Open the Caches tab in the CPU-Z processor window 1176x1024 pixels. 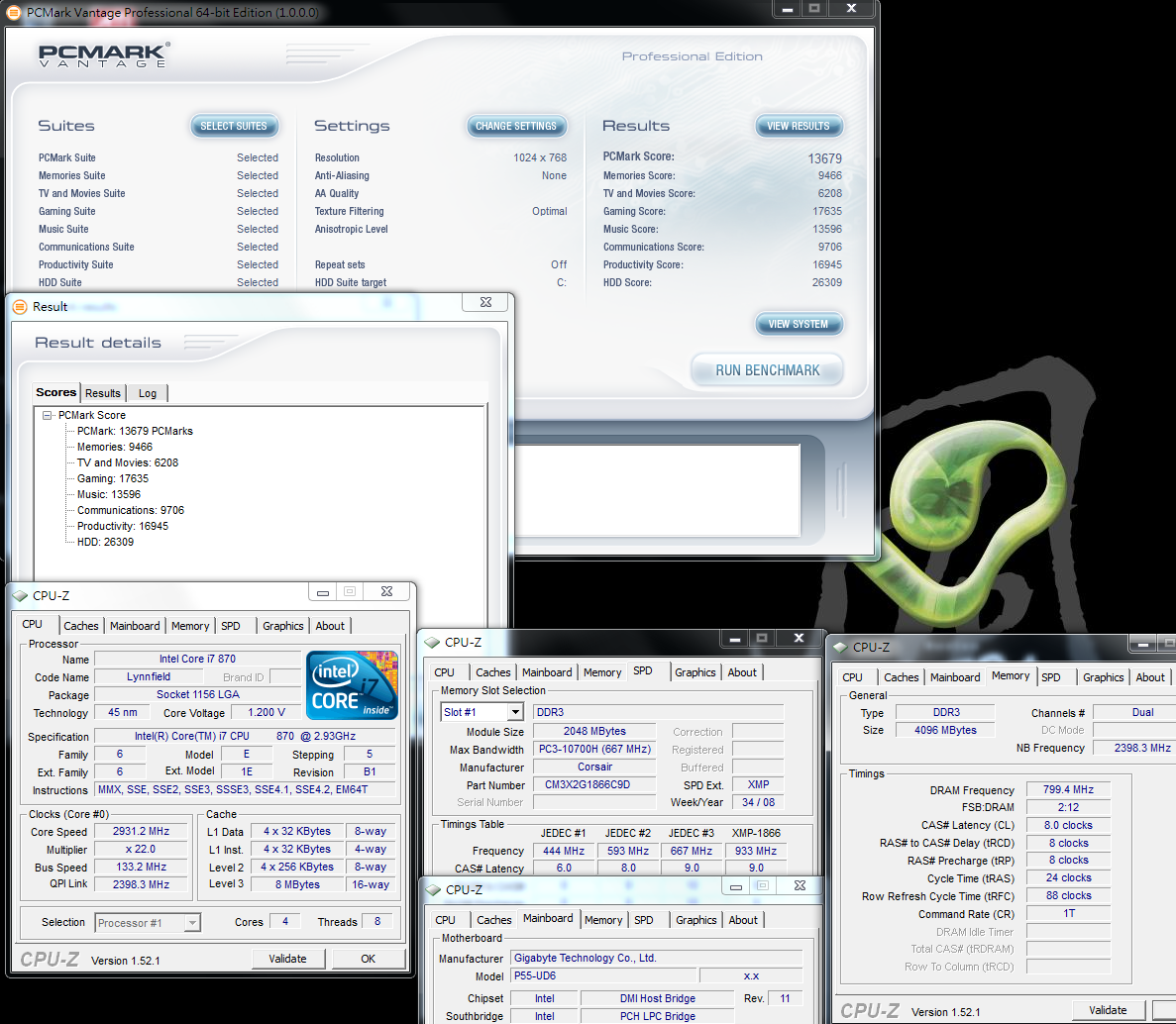coord(80,626)
